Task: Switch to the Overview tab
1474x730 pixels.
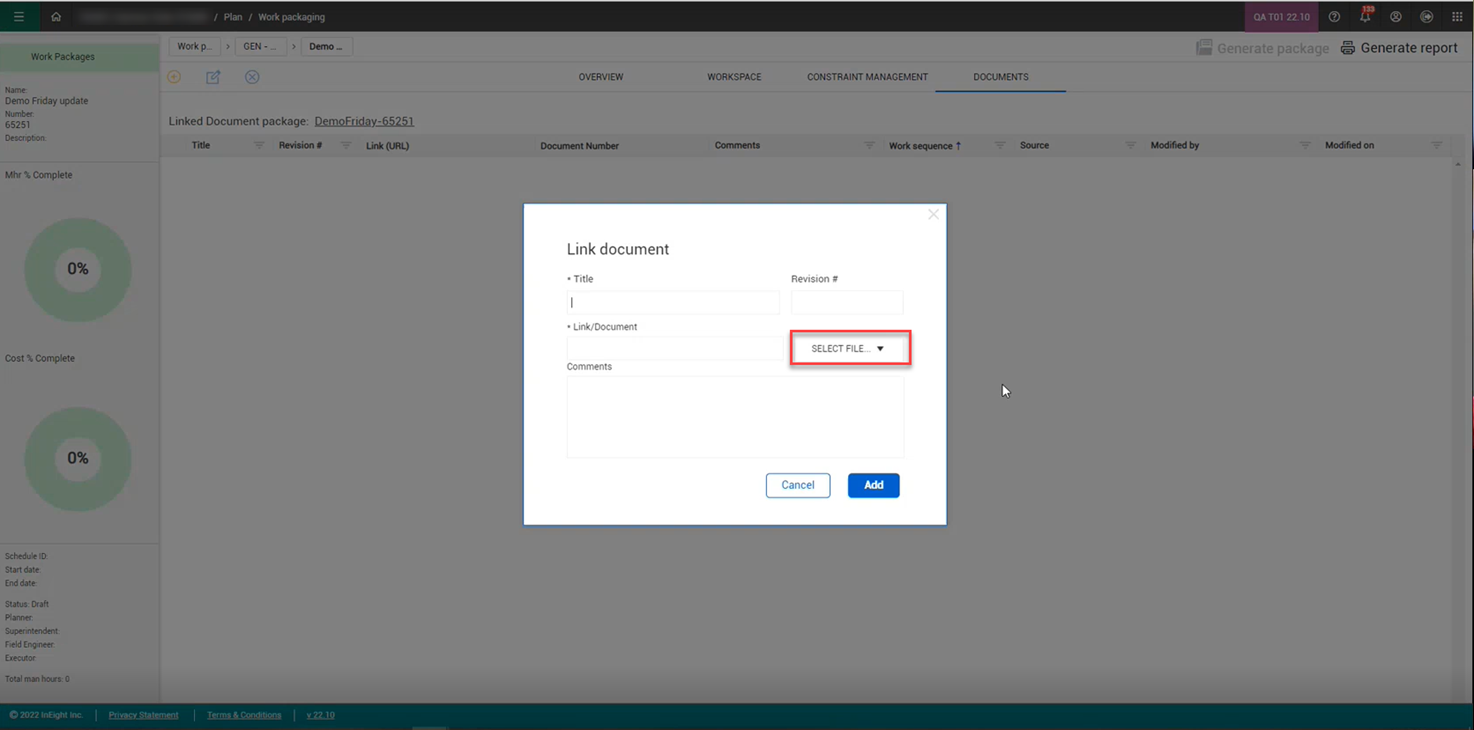Action: pos(601,77)
